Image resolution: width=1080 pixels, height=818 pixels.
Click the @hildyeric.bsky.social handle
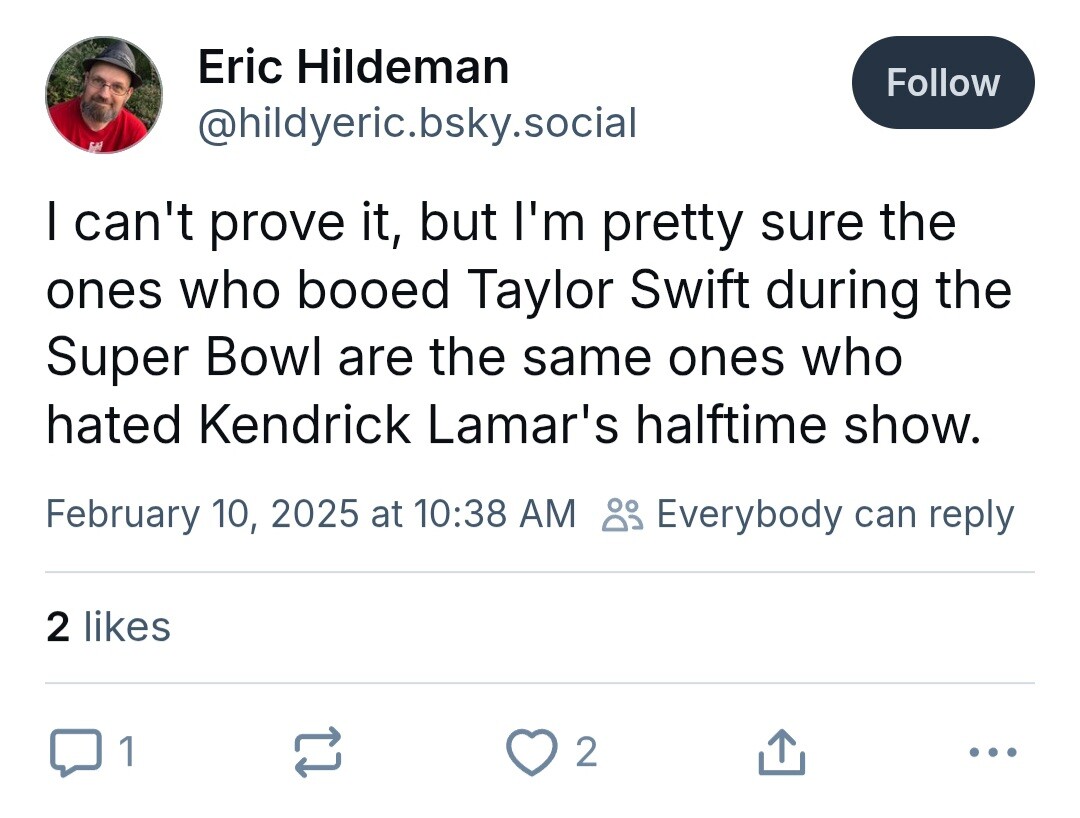(x=417, y=123)
